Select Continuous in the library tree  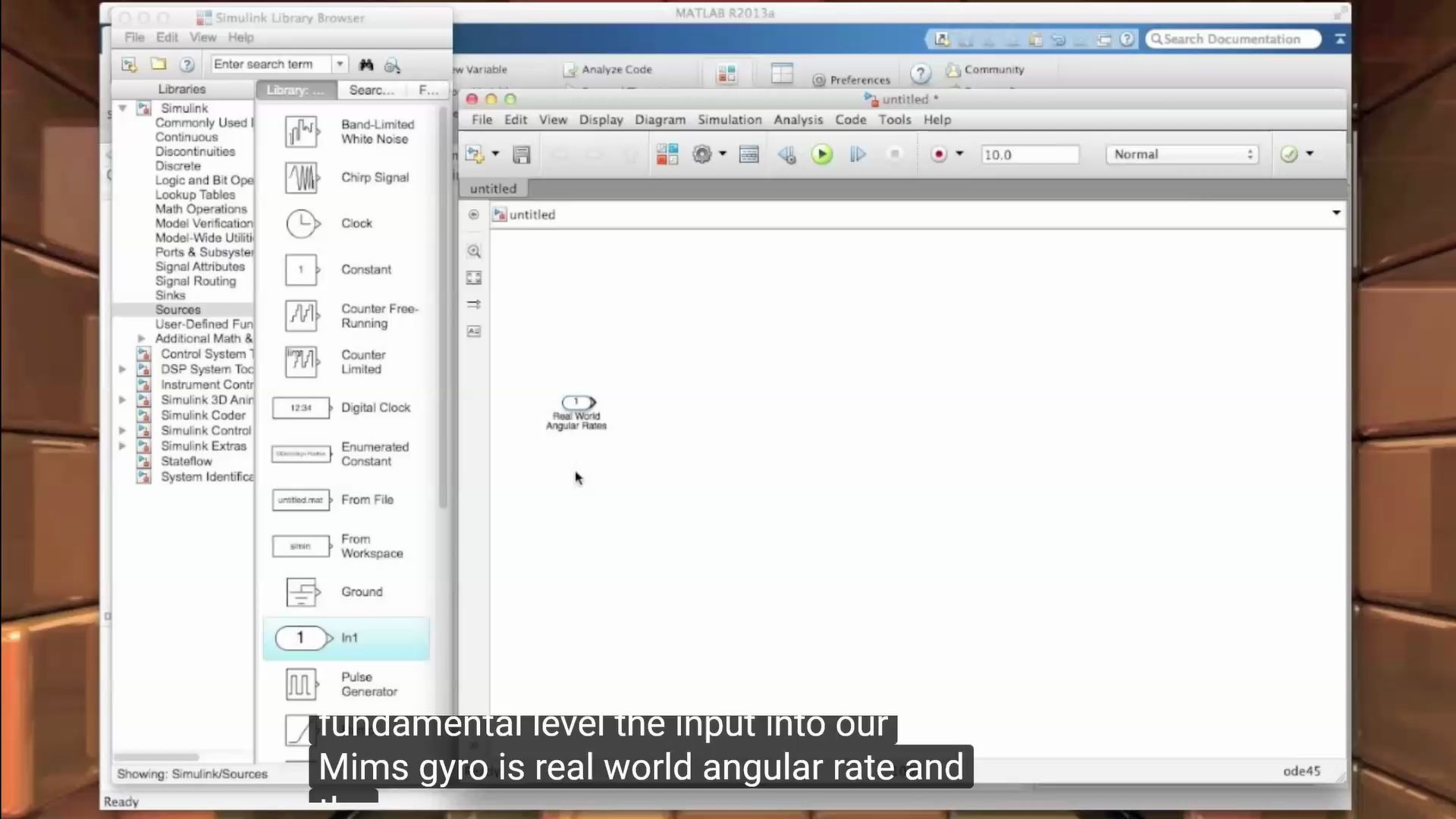pos(187,137)
